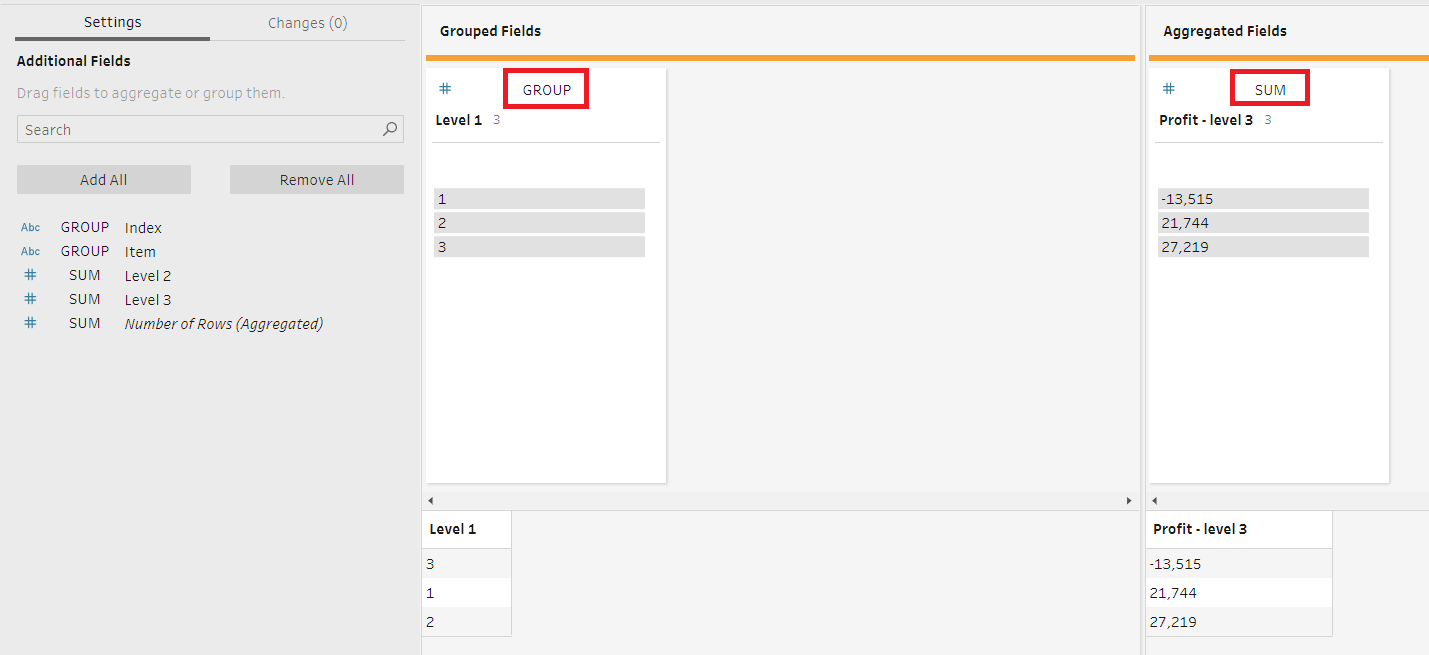Click left scroll arrow under Grouped Fields
1429x655 pixels.
point(431,500)
